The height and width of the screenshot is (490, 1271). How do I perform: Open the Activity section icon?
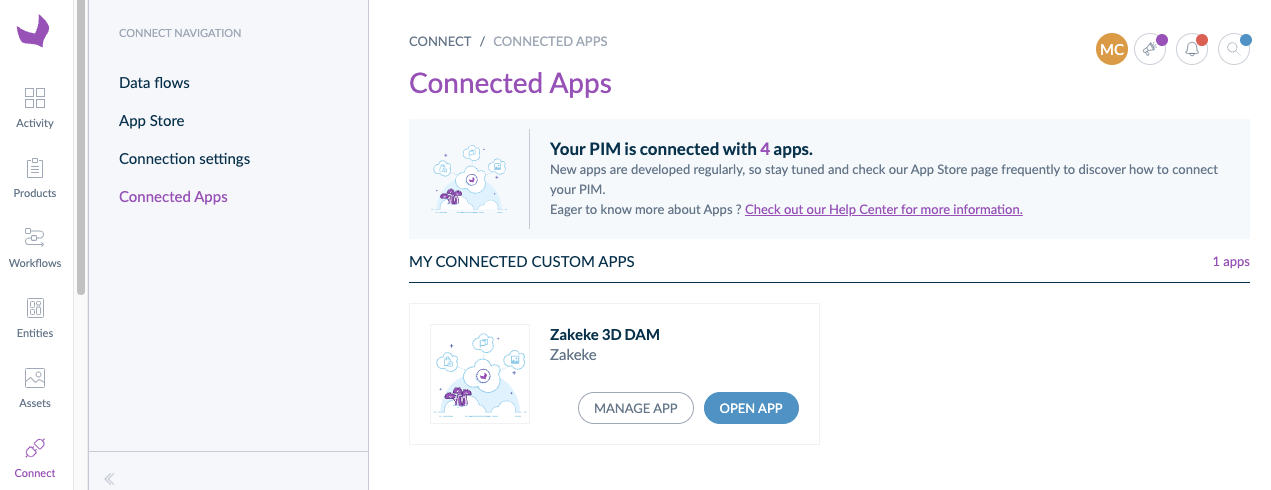[35, 97]
